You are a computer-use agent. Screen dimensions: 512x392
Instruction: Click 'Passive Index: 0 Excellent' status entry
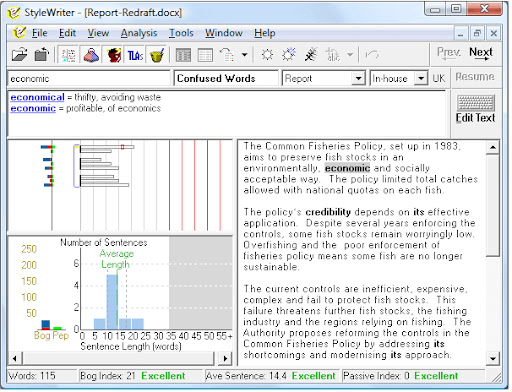401,376
